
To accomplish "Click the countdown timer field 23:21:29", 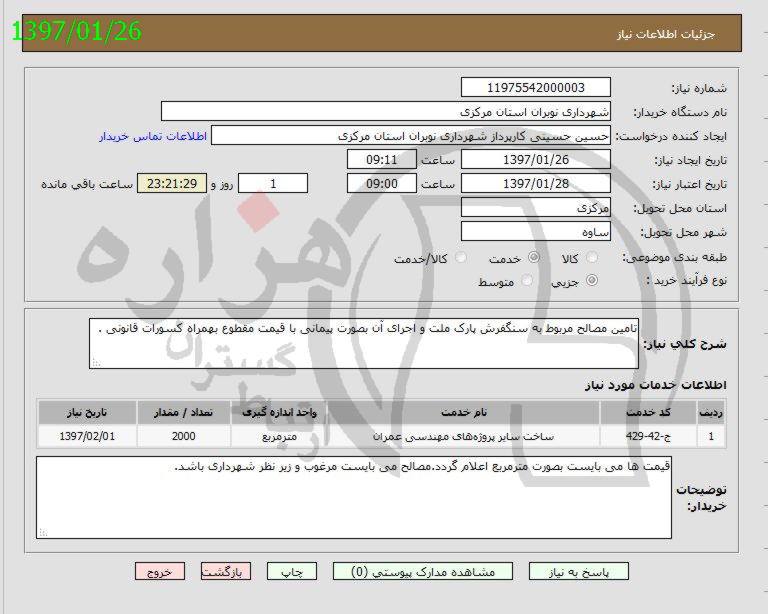I will tap(172, 184).
